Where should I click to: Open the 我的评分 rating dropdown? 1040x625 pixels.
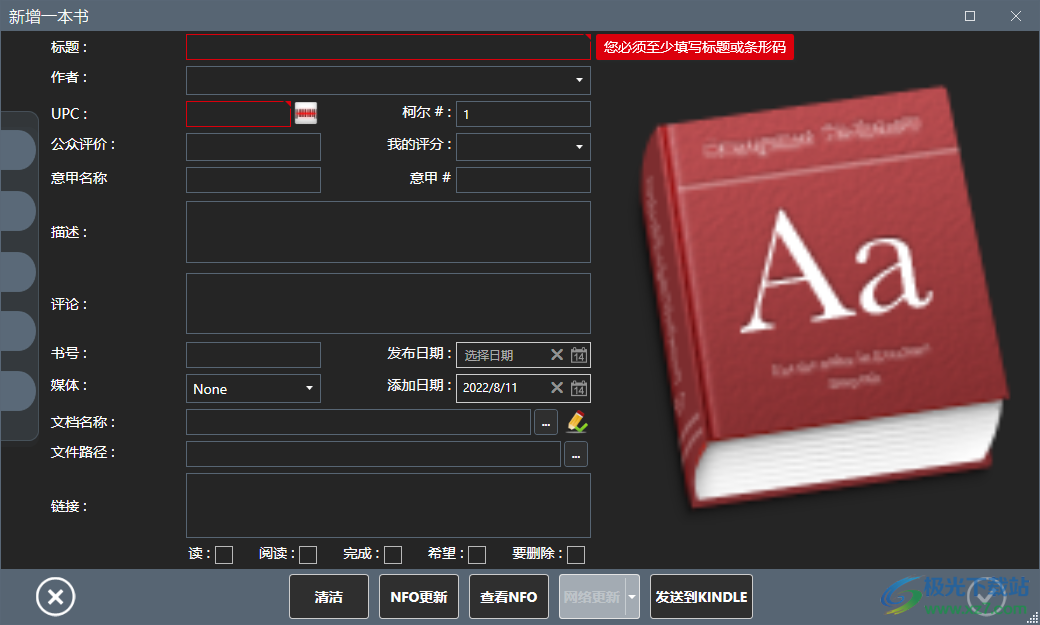(578, 146)
